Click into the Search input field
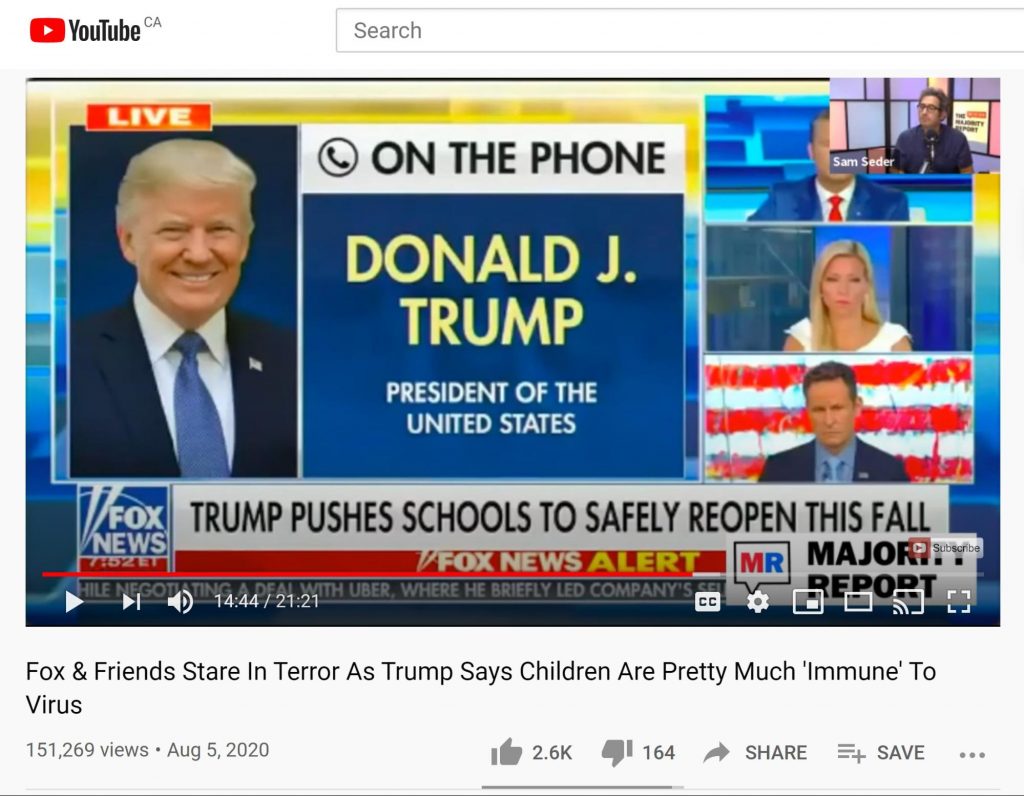The width and height of the screenshot is (1024, 796). (680, 30)
